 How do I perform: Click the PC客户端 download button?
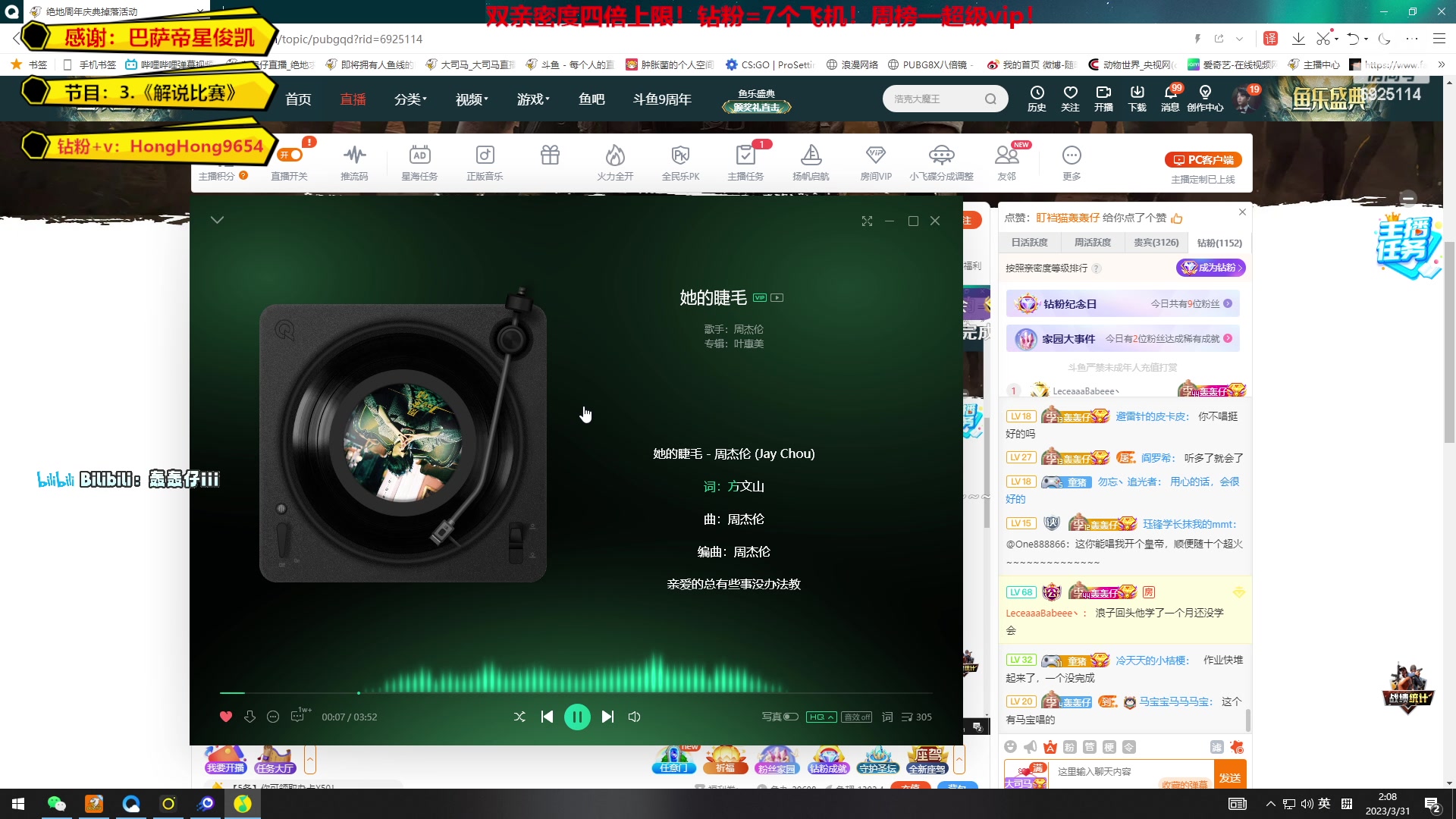coord(1203,160)
